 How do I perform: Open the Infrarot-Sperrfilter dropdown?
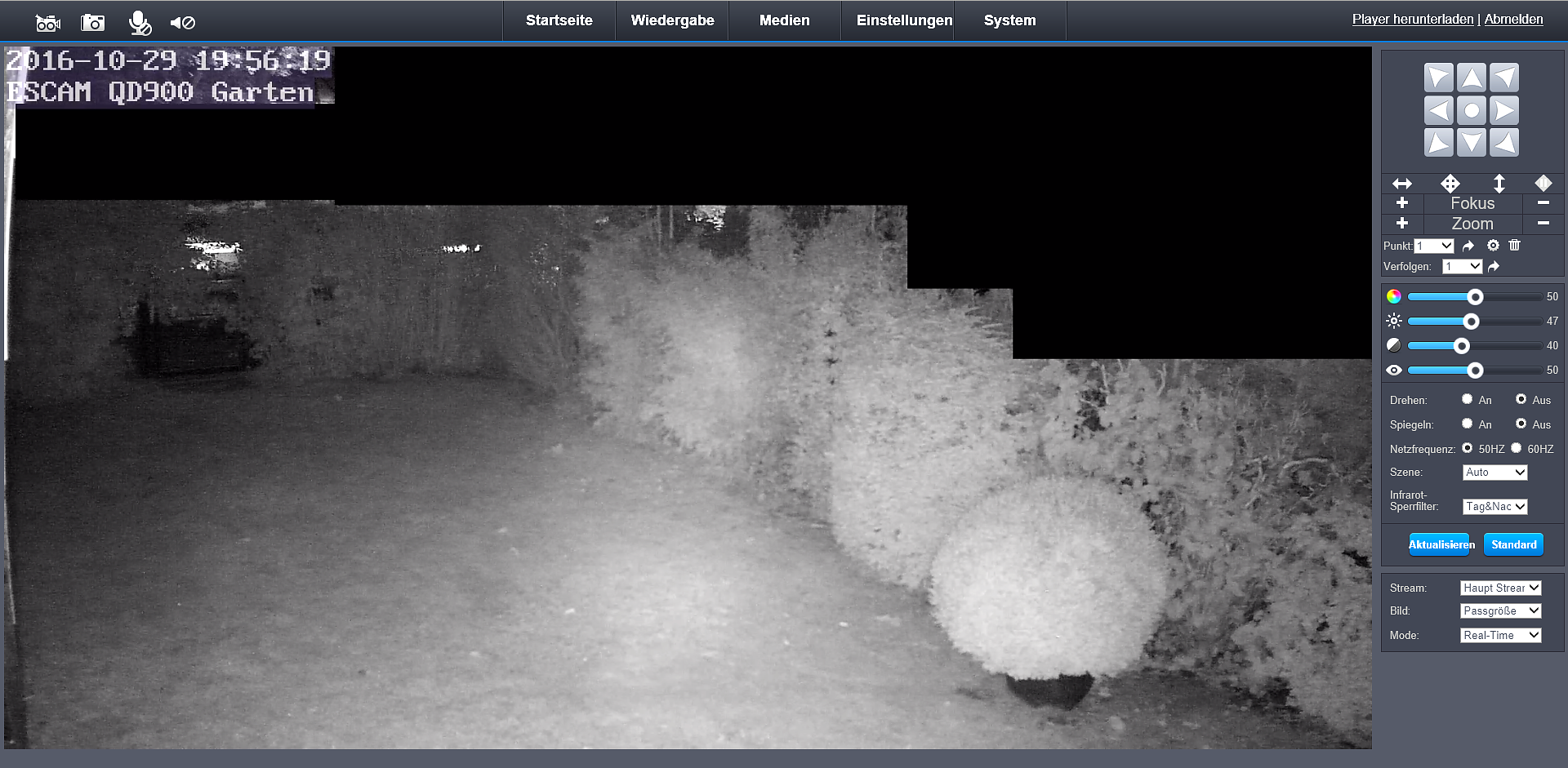[1494, 507]
